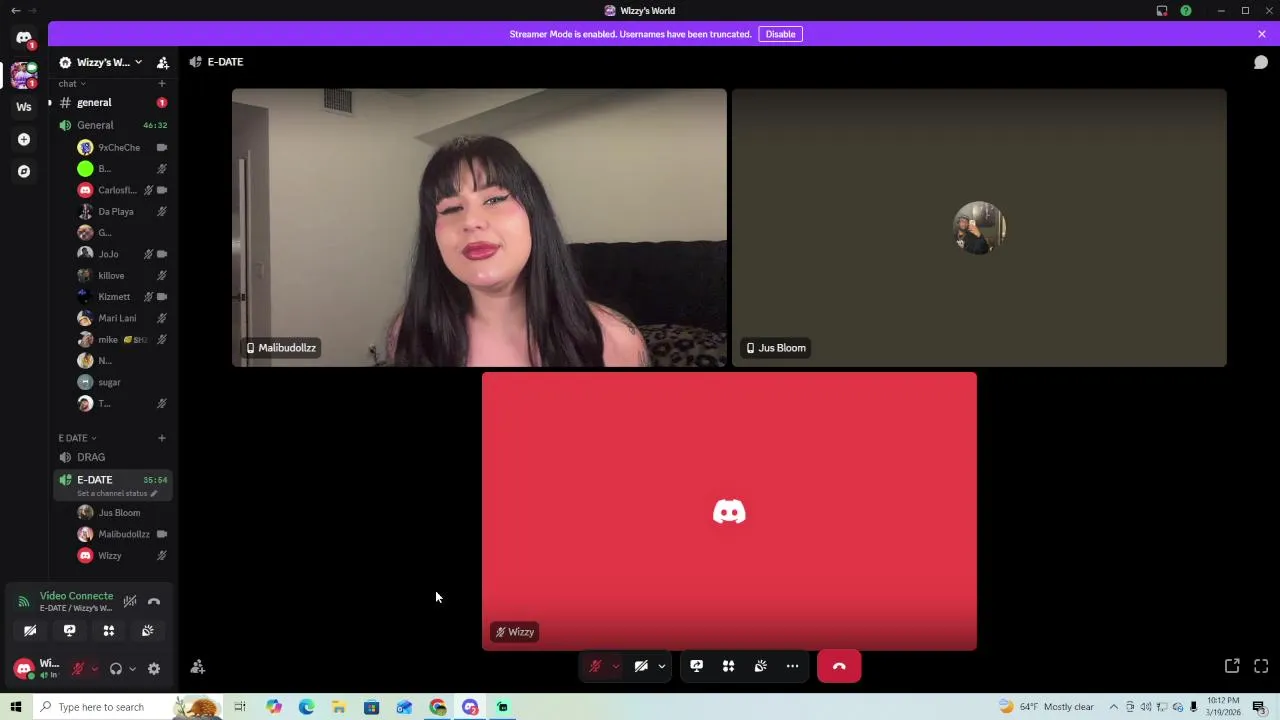
Task: Share screen button in voice panel
Action: tap(69, 631)
